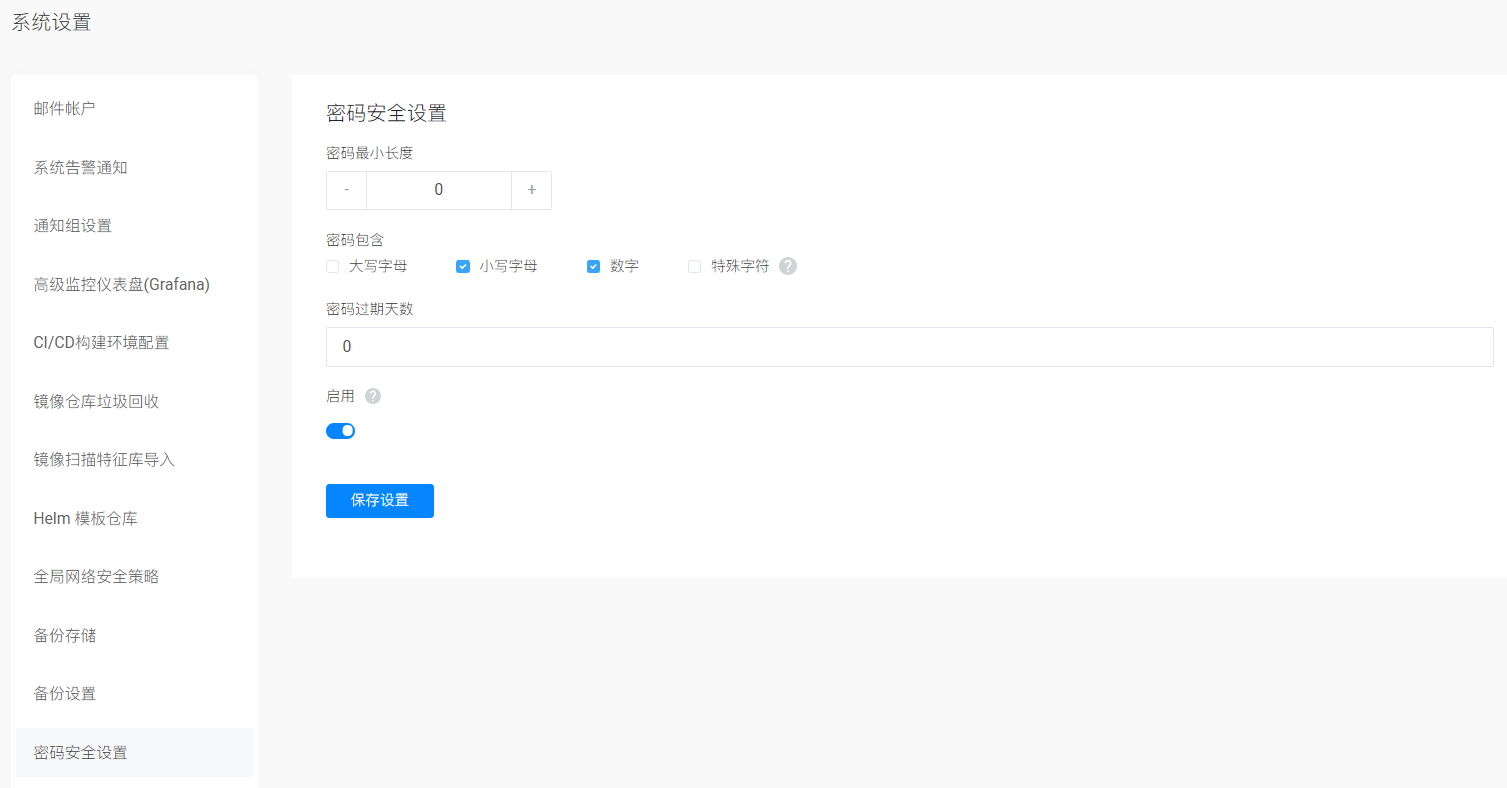Increase password minimum length with plus

pos(531,190)
